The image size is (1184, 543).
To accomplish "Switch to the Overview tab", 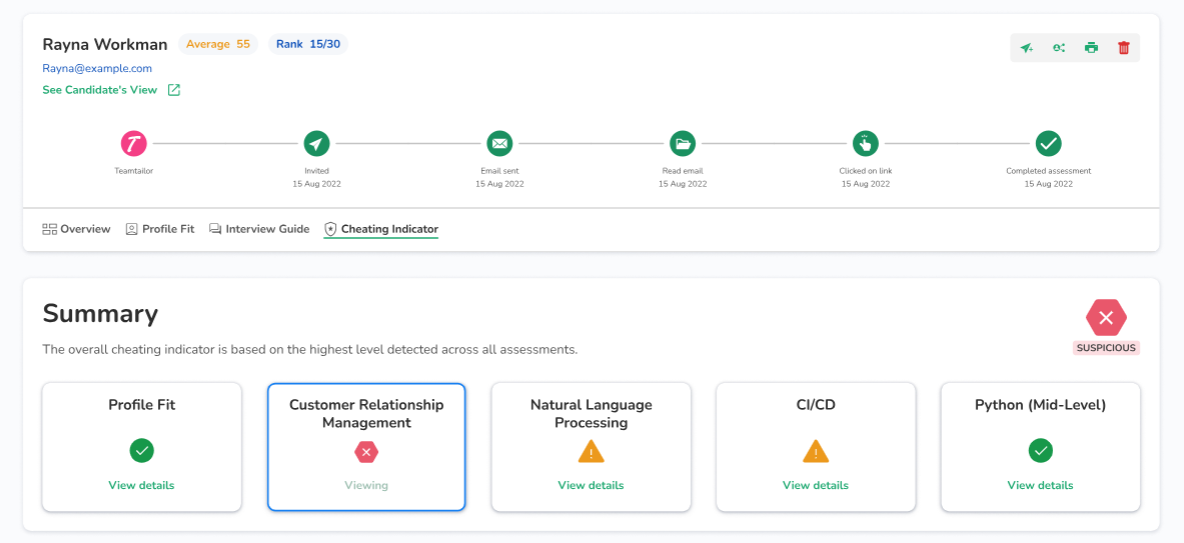I will coord(76,229).
